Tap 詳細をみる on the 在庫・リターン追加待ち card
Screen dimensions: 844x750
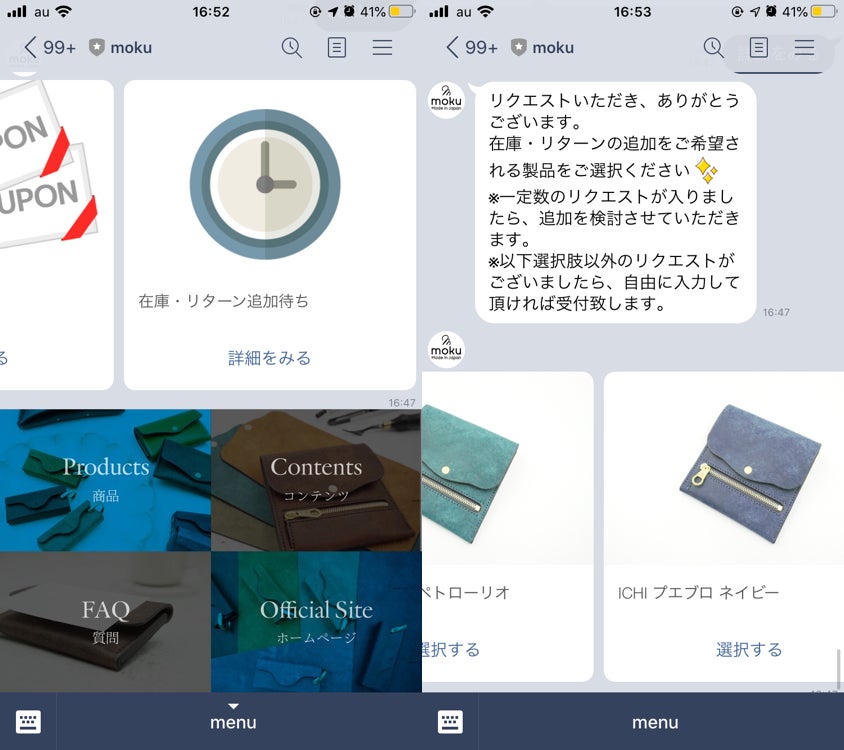pyautogui.click(x=270, y=358)
